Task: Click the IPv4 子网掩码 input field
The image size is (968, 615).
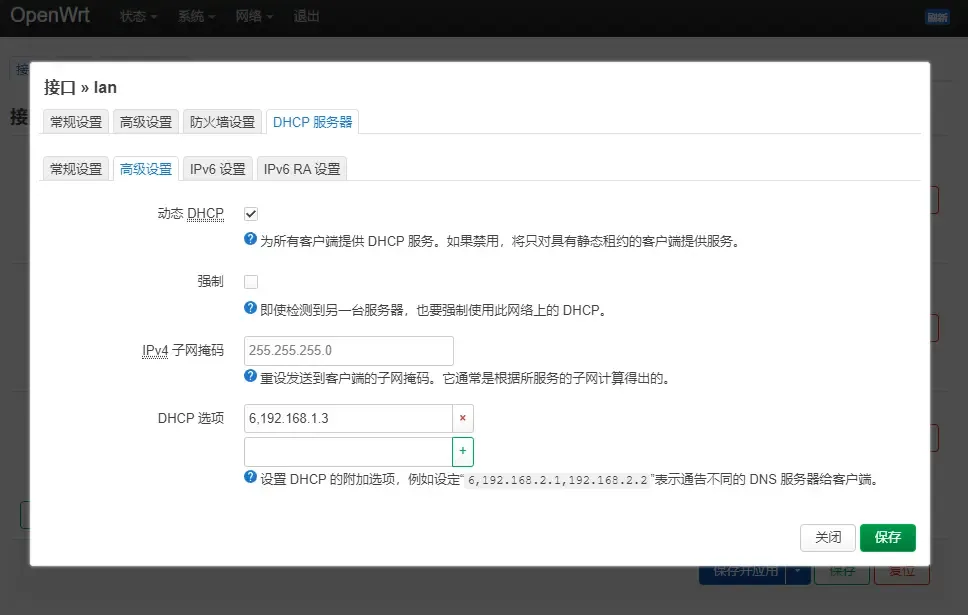Action: (349, 351)
